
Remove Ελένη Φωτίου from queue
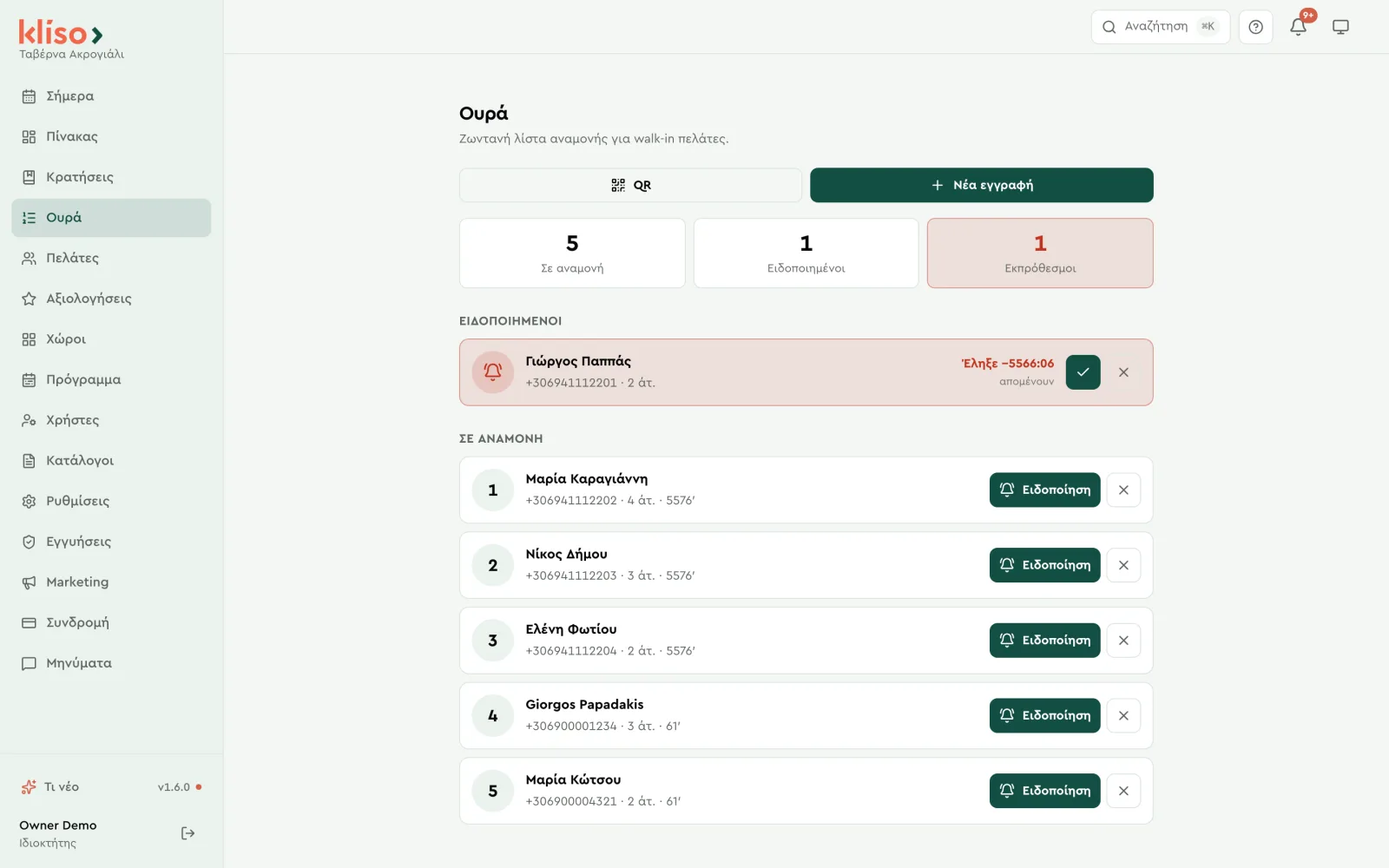coord(1123,641)
